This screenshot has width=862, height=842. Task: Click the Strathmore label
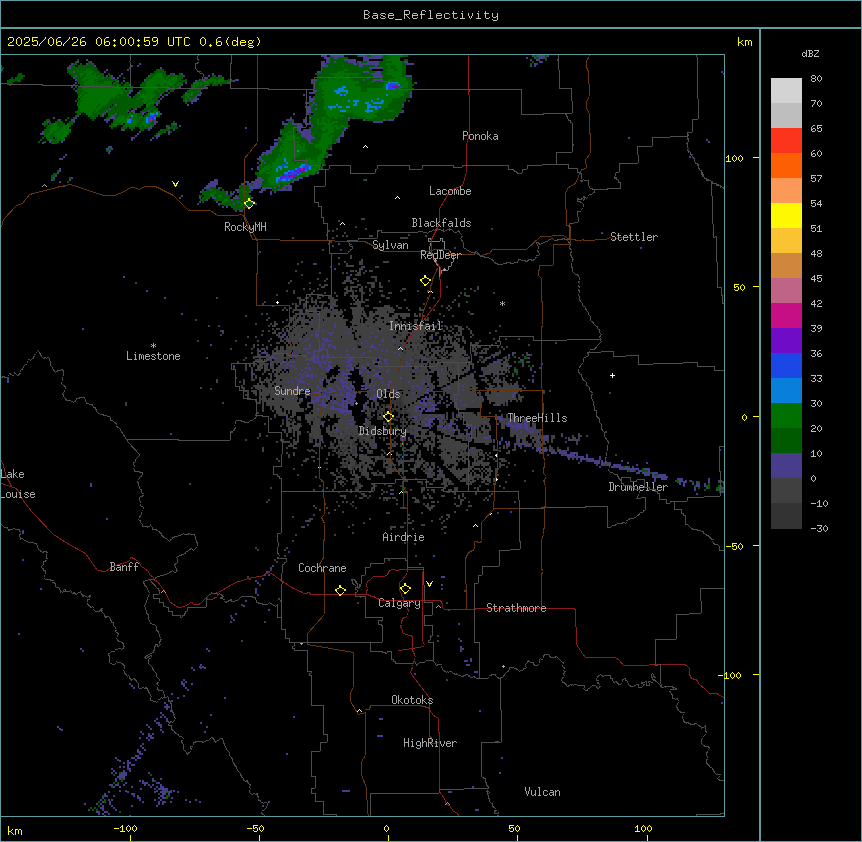516,608
